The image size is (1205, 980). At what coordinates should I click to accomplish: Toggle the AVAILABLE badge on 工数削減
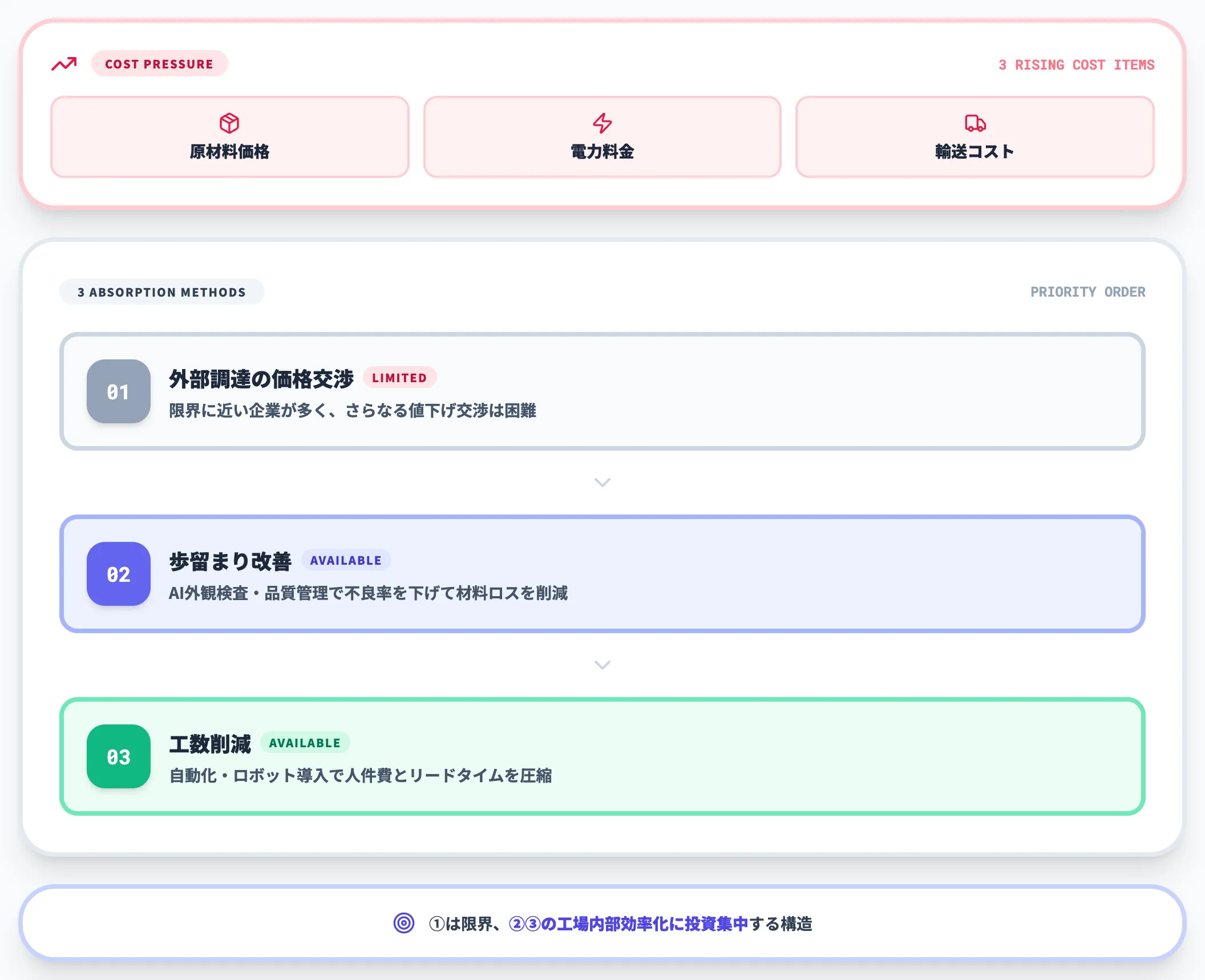point(305,743)
